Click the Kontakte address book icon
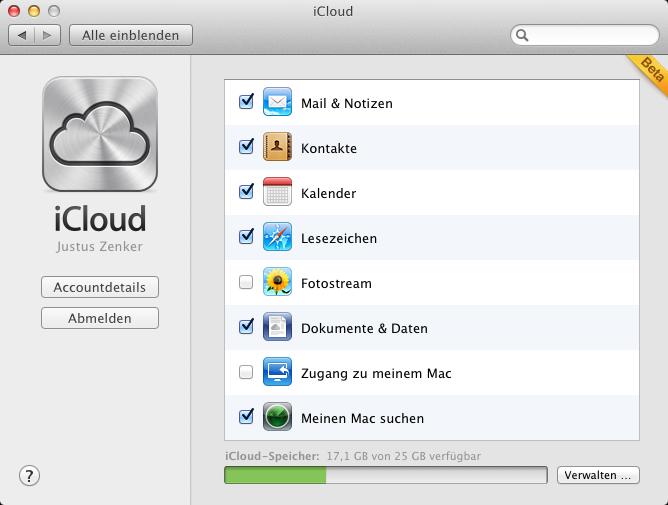The image size is (668, 505). coord(277,147)
